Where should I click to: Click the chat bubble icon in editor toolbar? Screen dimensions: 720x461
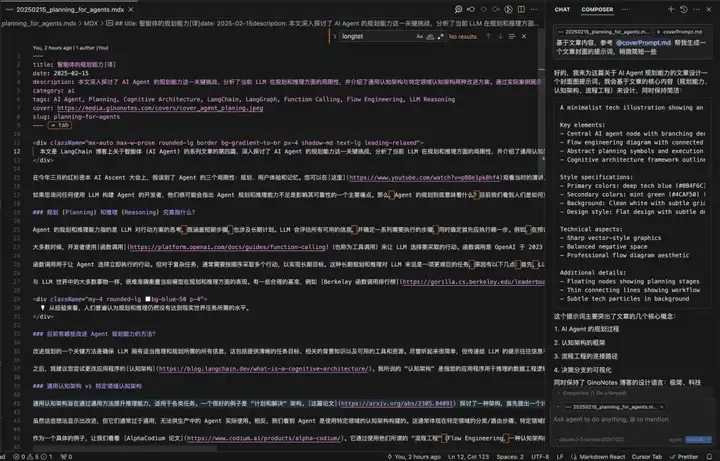click(x=458, y=9)
